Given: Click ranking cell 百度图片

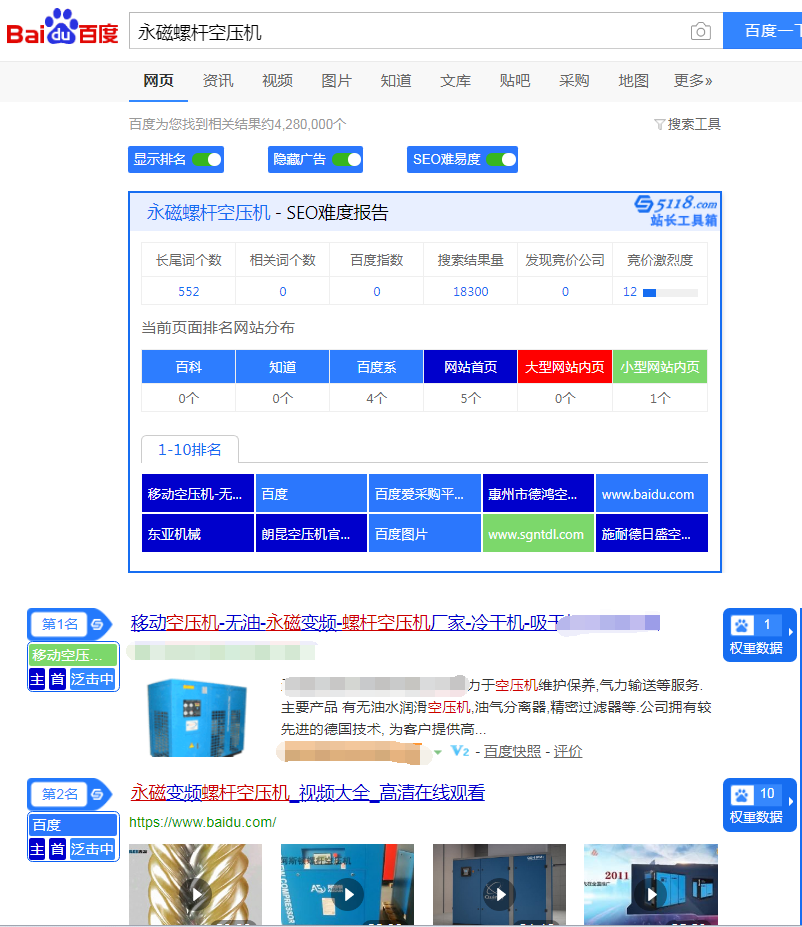Looking at the screenshot, I should [424, 533].
